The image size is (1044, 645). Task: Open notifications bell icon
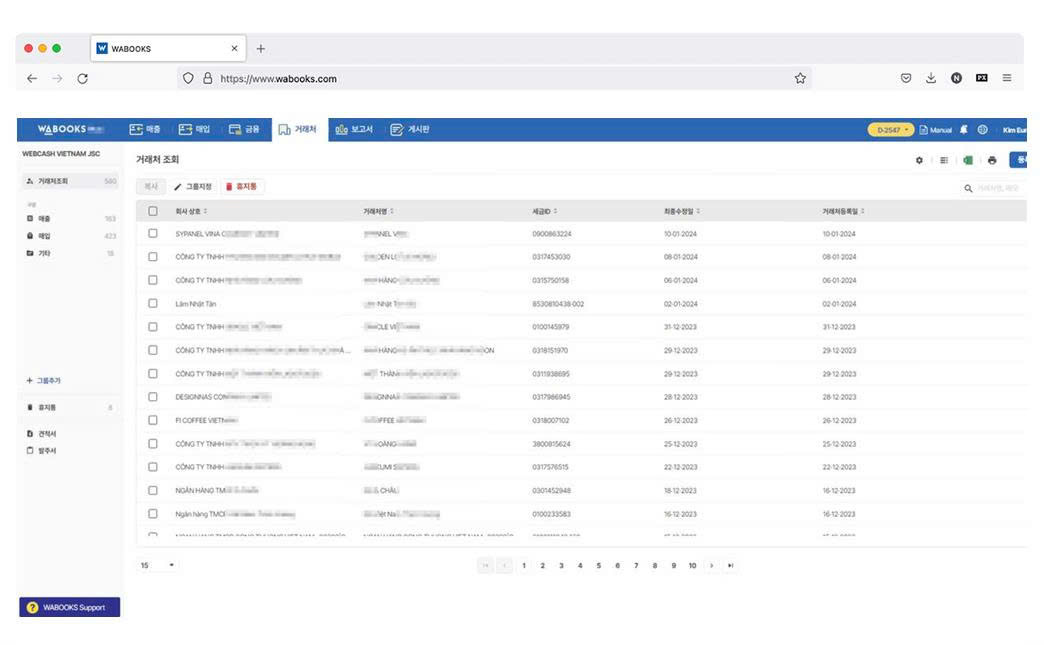[963, 130]
